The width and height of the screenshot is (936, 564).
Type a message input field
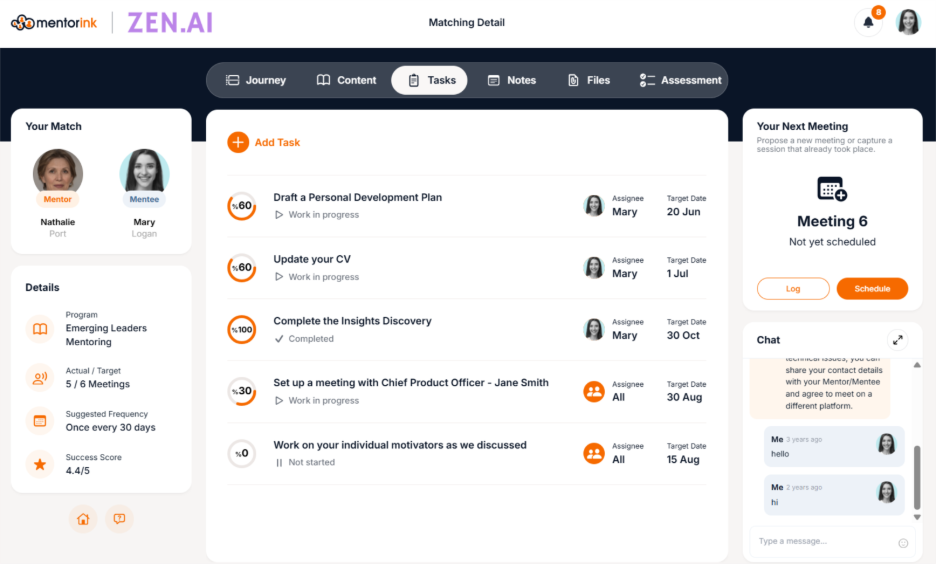822,542
